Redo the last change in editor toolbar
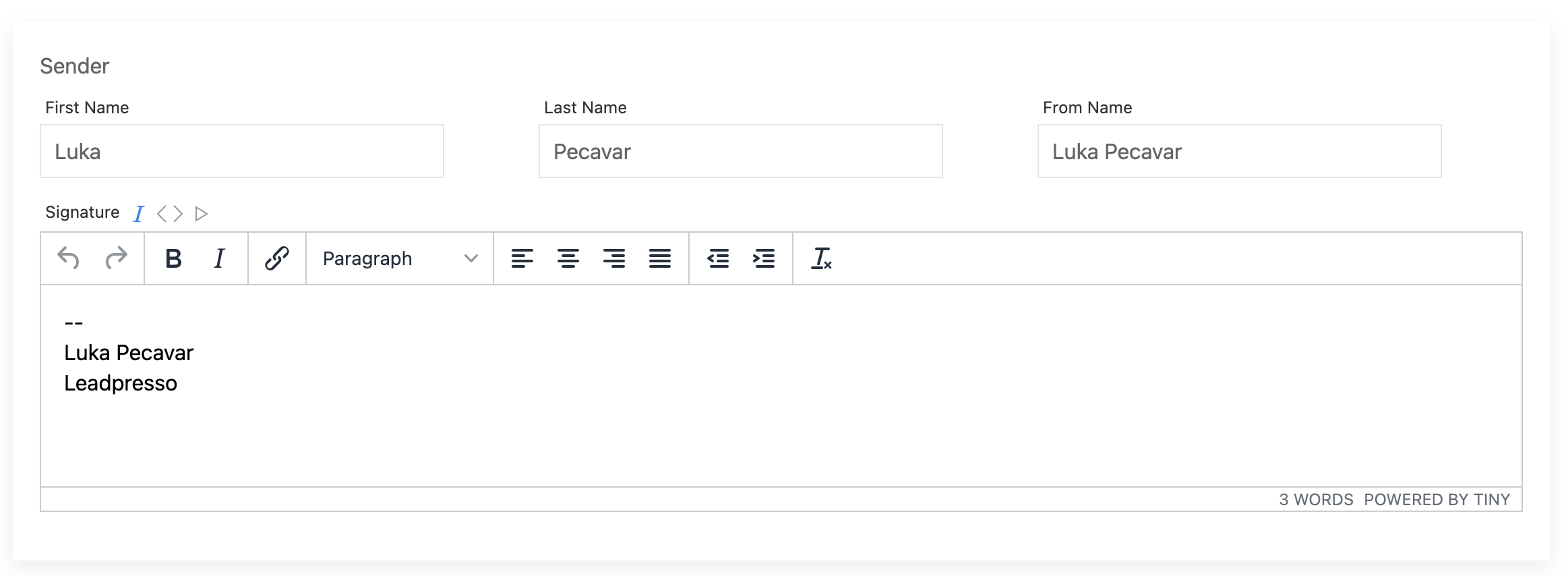The image size is (1568, 576). pos(116,258)
